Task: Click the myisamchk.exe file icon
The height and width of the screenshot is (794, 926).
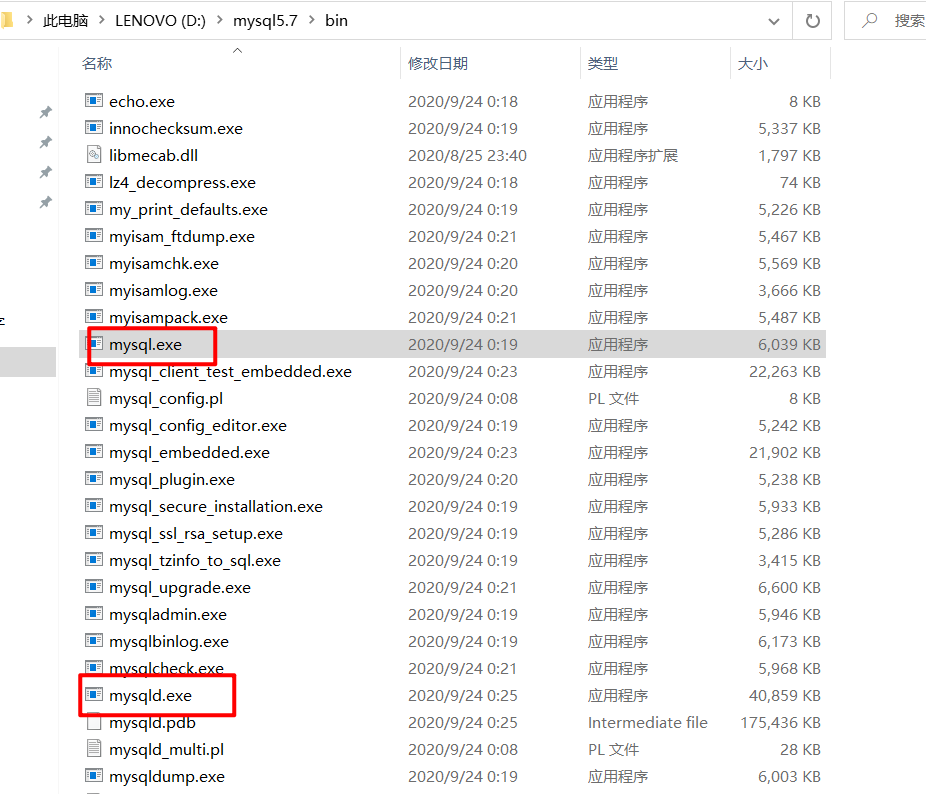Action: (94, 262)
